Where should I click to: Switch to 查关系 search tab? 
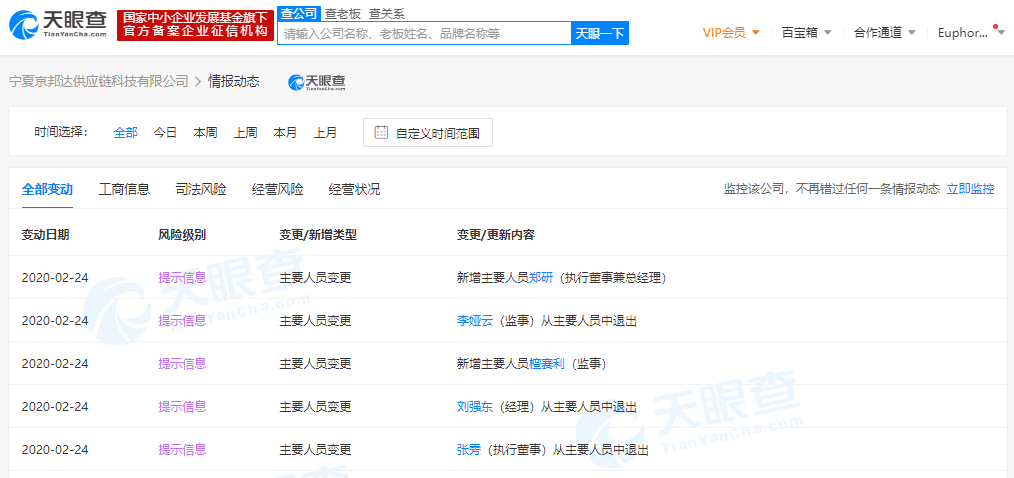(x=386, y=13)
